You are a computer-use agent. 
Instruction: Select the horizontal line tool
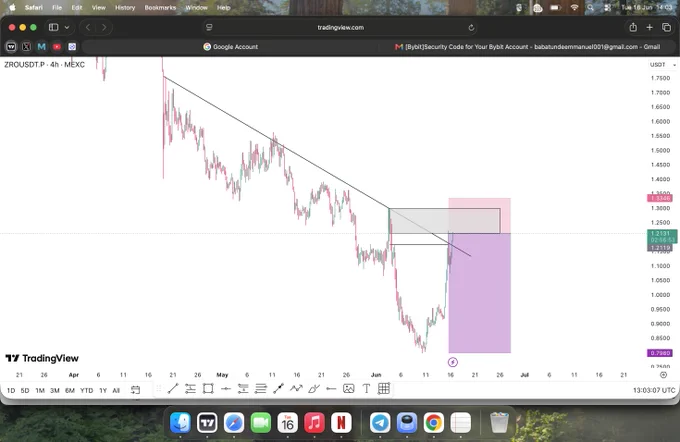(x=226, y=389)
